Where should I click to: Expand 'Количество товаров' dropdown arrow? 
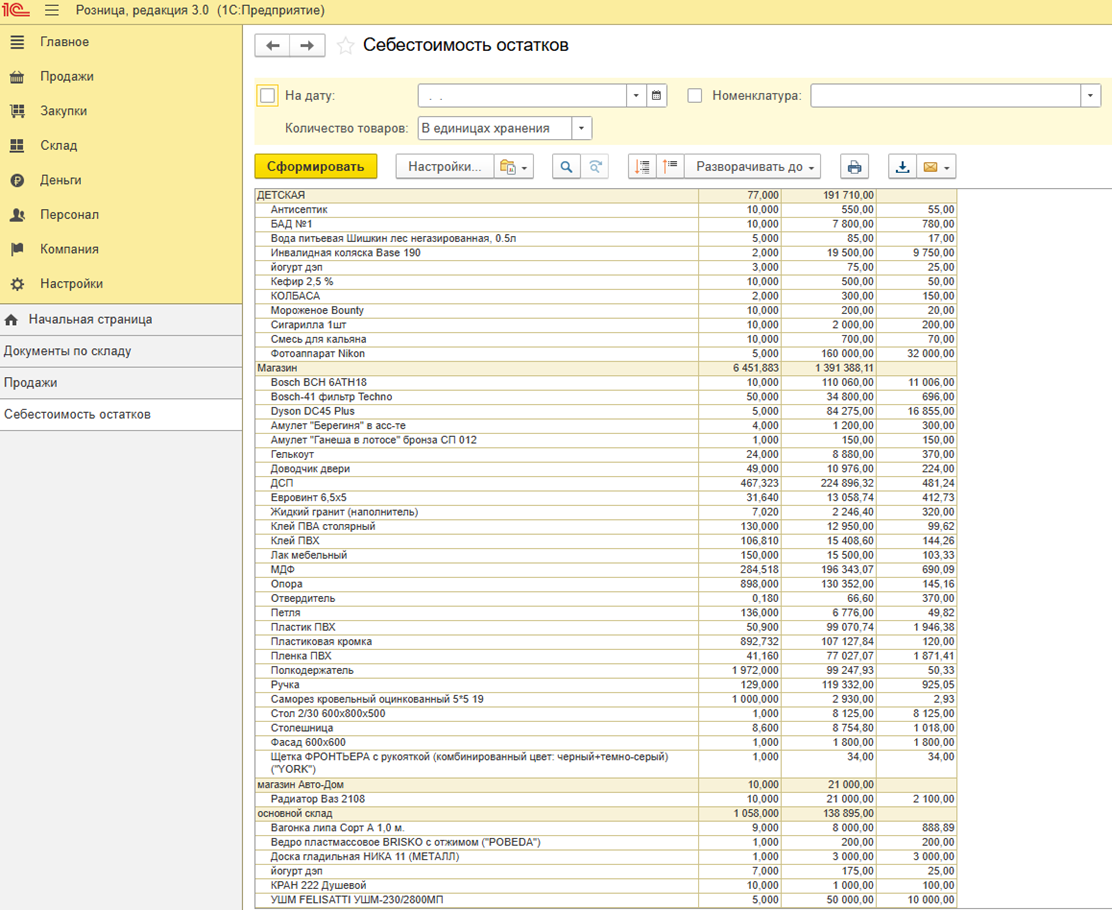[x=582, y=128]
